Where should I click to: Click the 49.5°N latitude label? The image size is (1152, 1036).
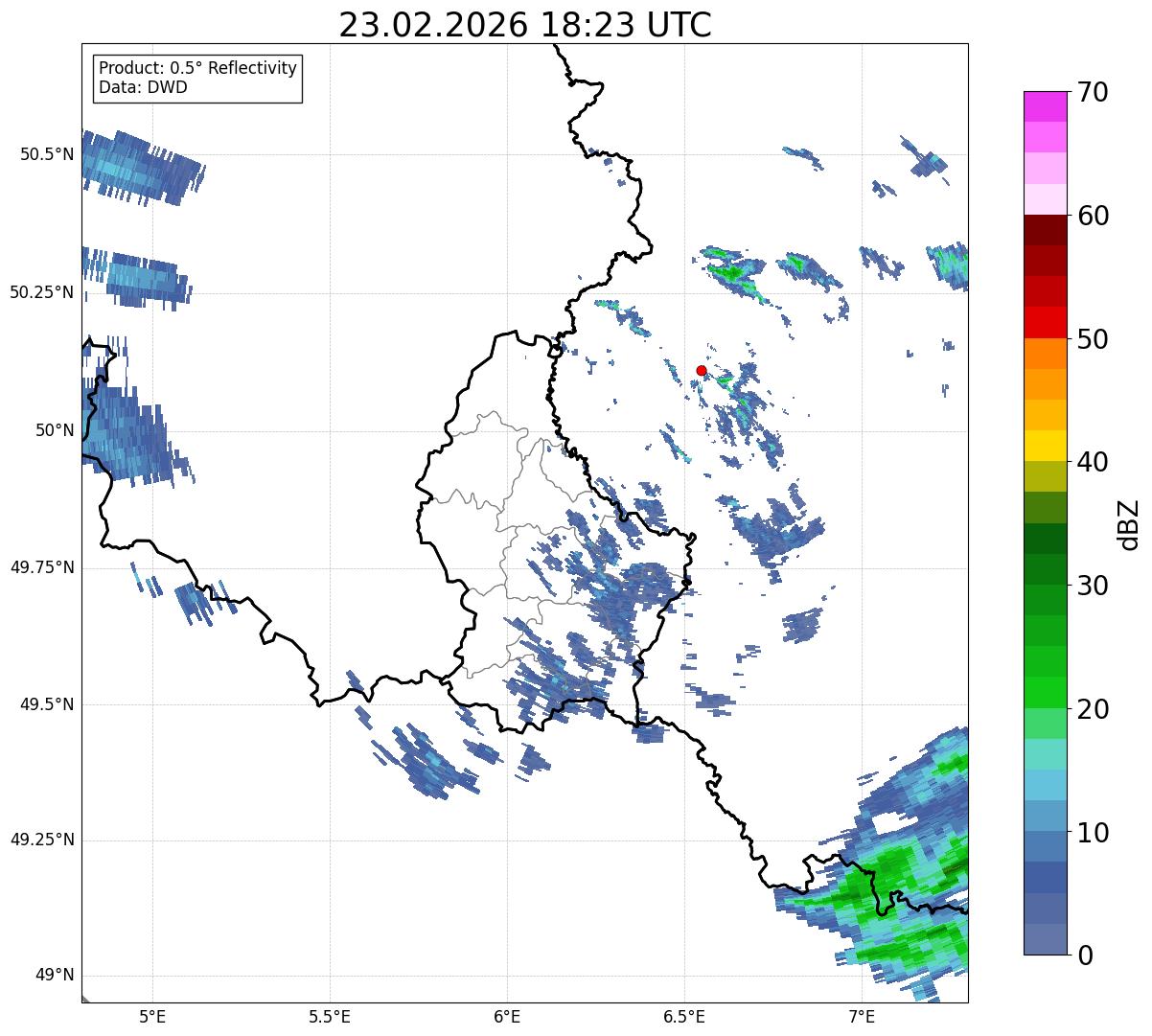(x=47, y=704)
